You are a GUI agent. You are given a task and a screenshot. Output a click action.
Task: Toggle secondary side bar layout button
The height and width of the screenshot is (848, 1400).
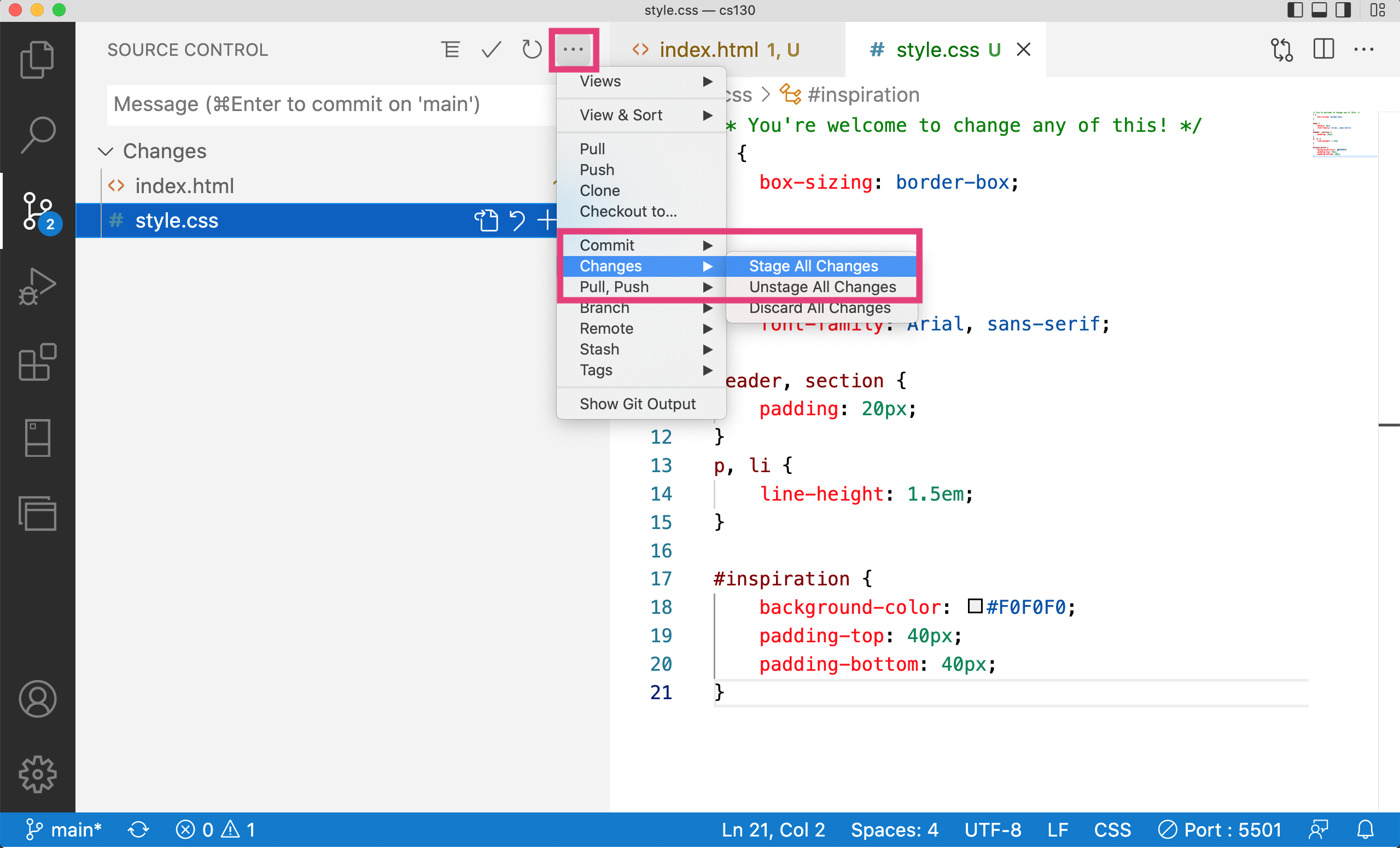pos(1343,10)
